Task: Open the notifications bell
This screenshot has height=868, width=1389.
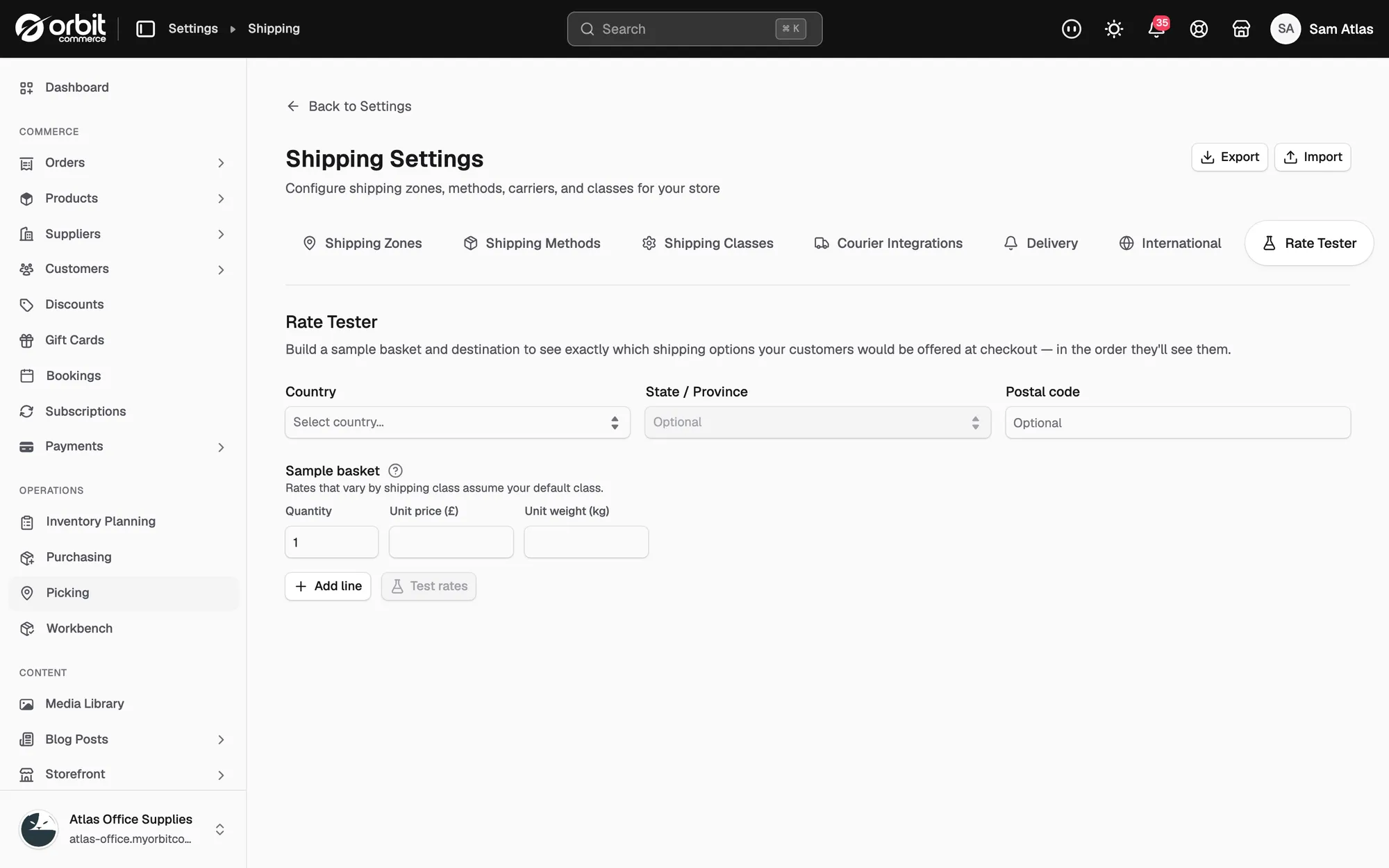Action: point(1156,28)
